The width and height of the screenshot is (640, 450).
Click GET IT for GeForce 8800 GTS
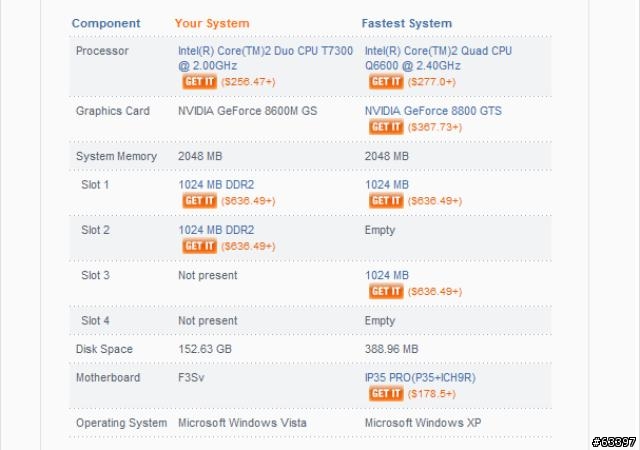pos(386,127)
